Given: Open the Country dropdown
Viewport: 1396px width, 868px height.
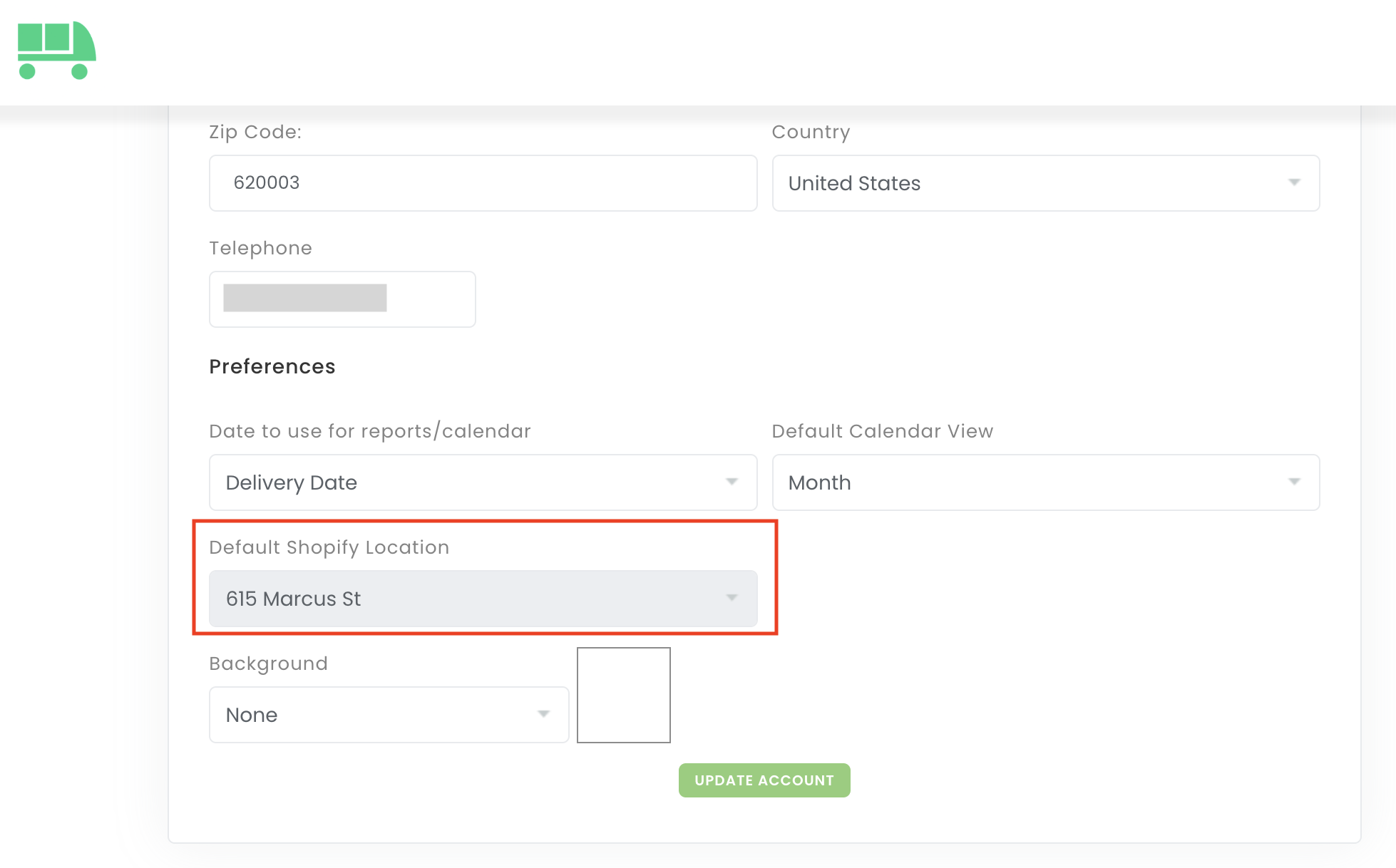Looking at the screenshot, I should [x=1045, y=183].
